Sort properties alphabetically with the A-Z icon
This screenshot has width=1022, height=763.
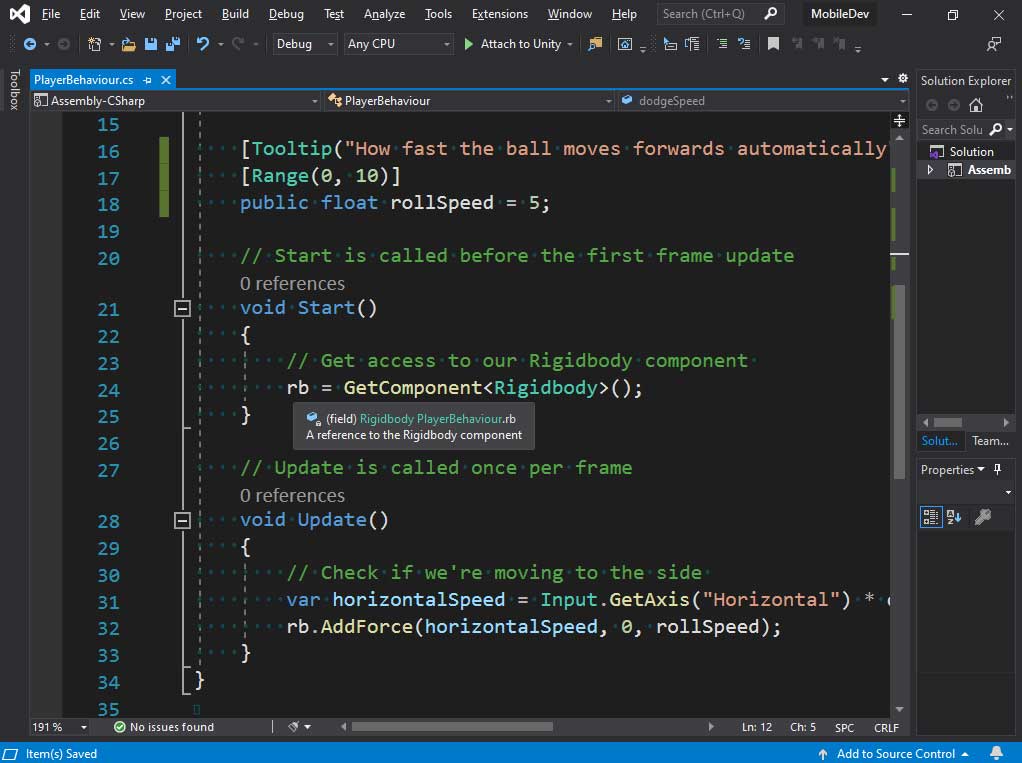point(954,517)
